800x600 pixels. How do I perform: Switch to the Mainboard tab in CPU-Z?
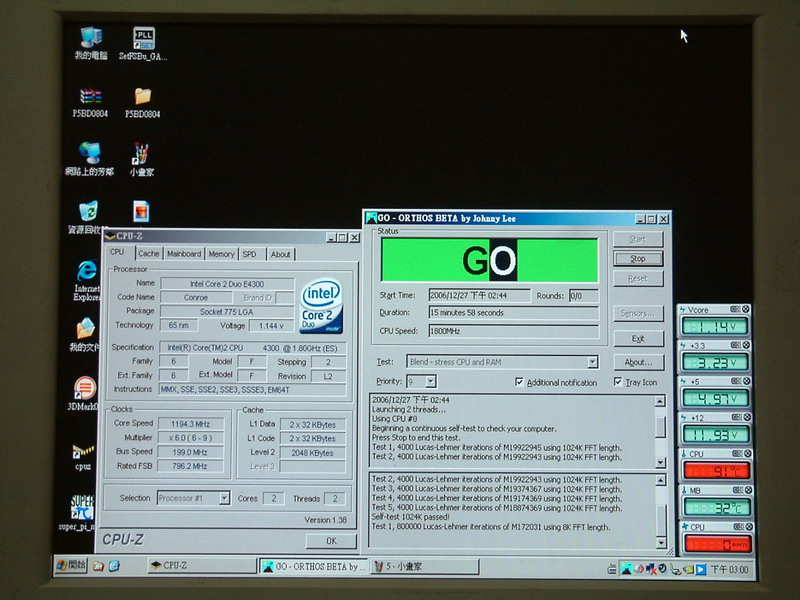coord(184,254)
